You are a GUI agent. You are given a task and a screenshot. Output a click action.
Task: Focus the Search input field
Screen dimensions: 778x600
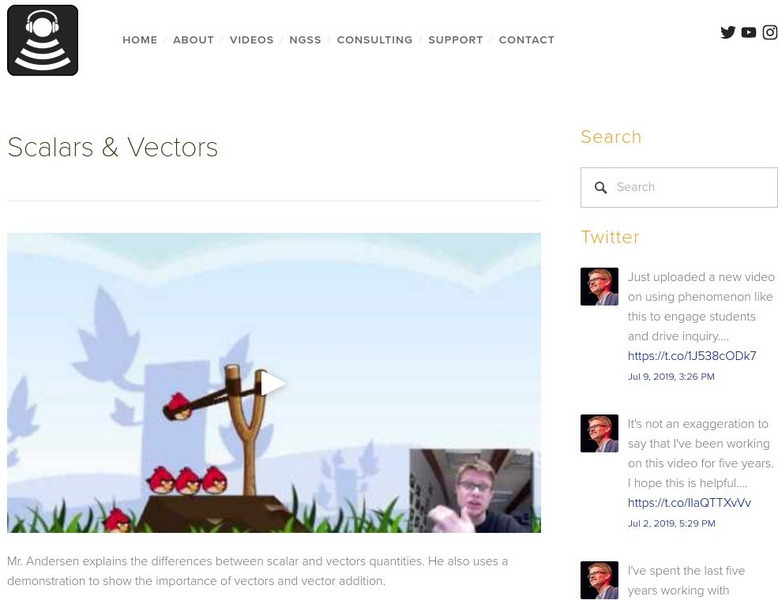point(679,188)
